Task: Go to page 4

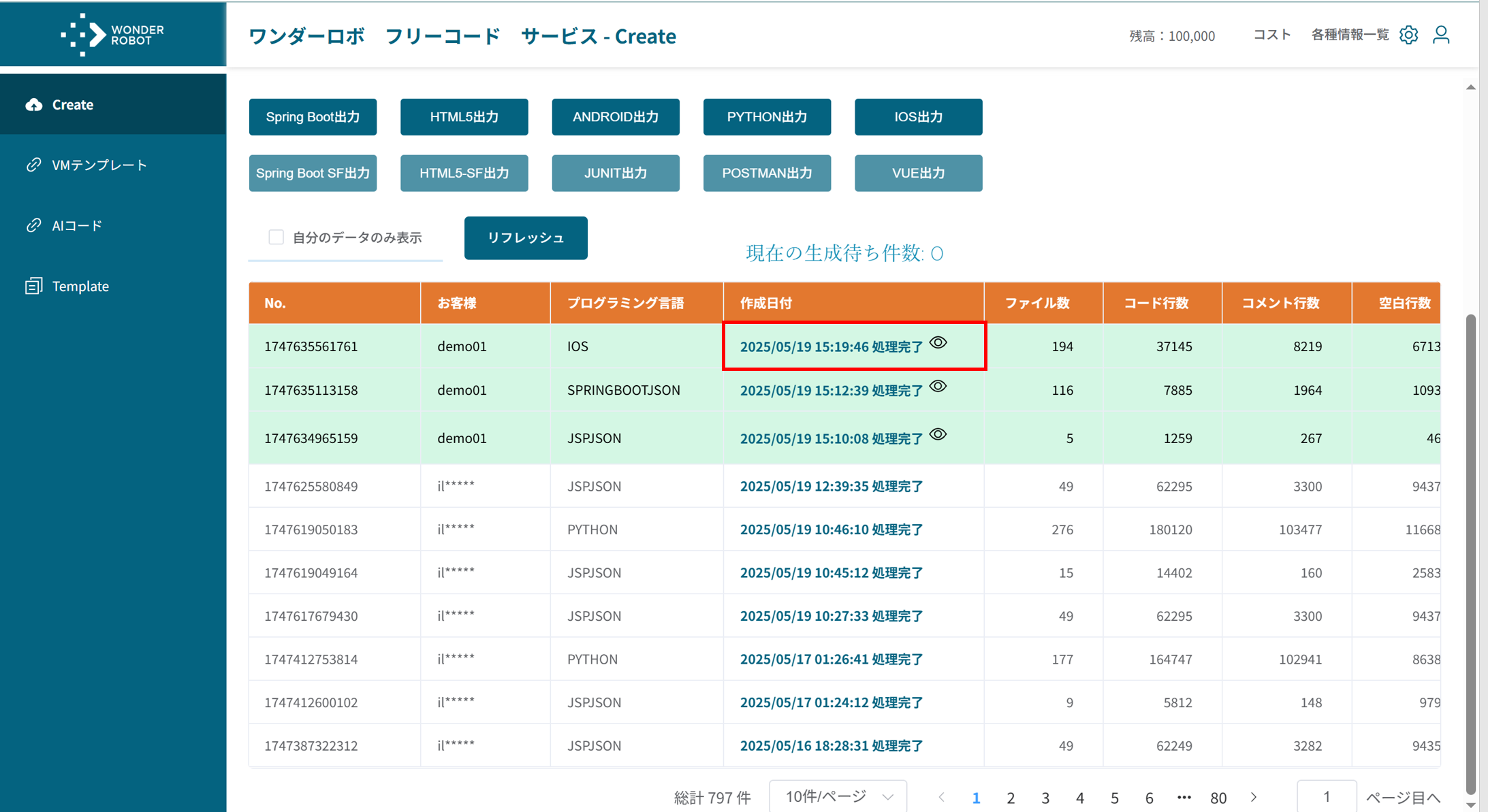Action: [1080, 798]
